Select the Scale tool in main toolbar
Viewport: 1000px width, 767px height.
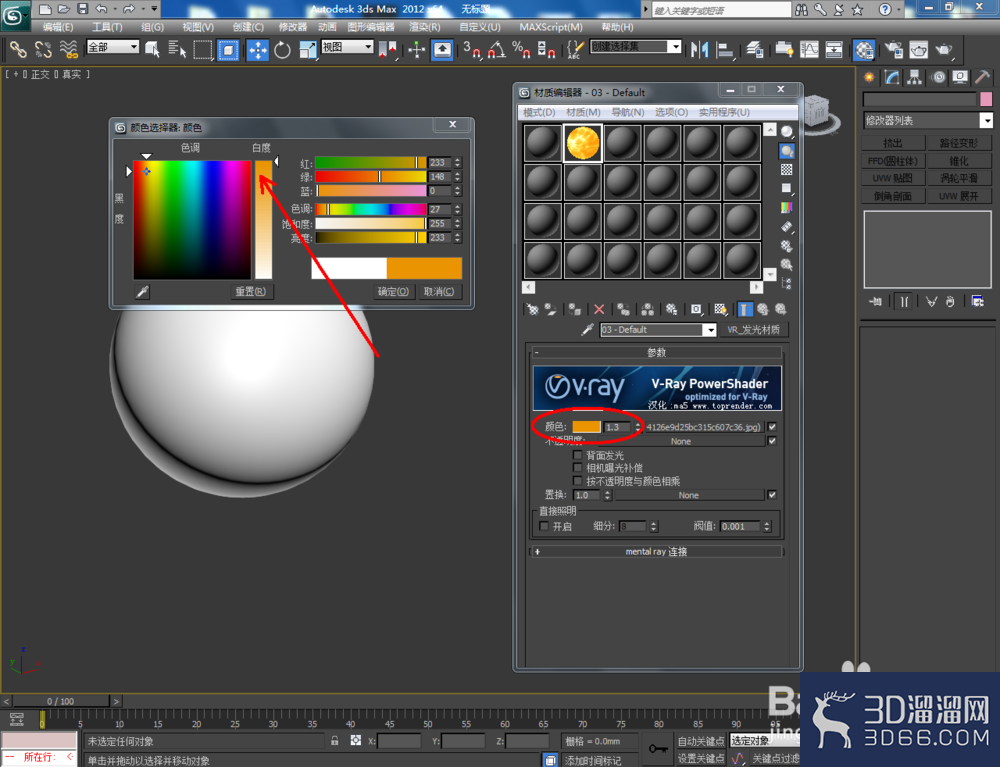(x=307, y=50)
